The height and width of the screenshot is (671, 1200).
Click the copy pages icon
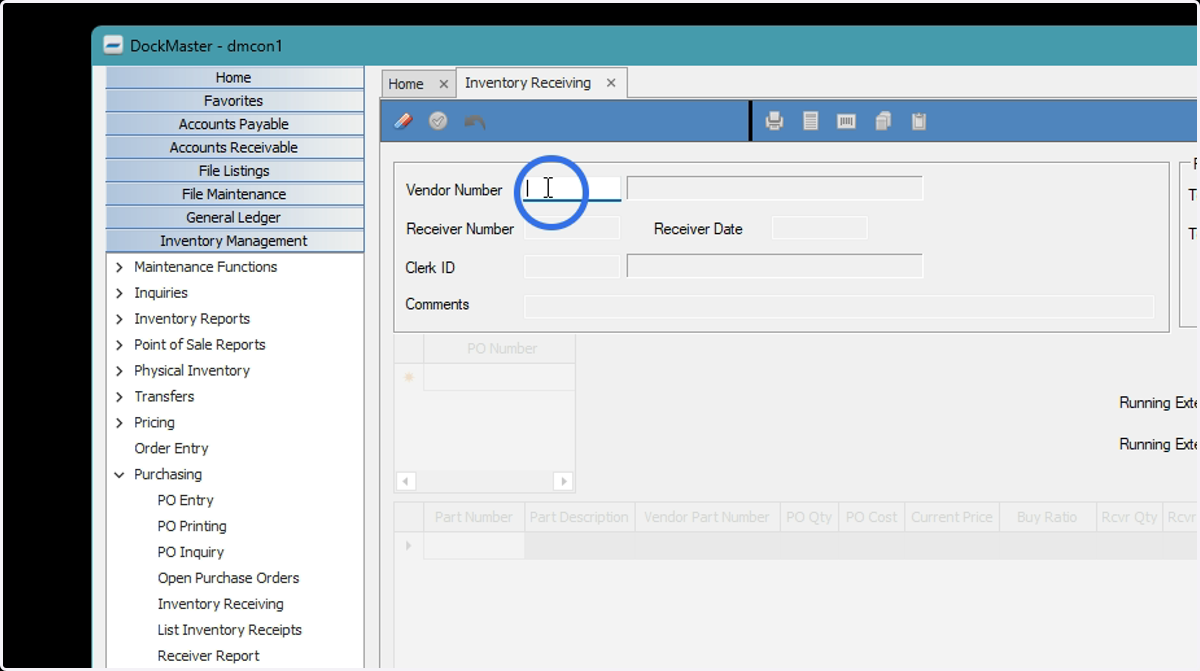(883, 121)
